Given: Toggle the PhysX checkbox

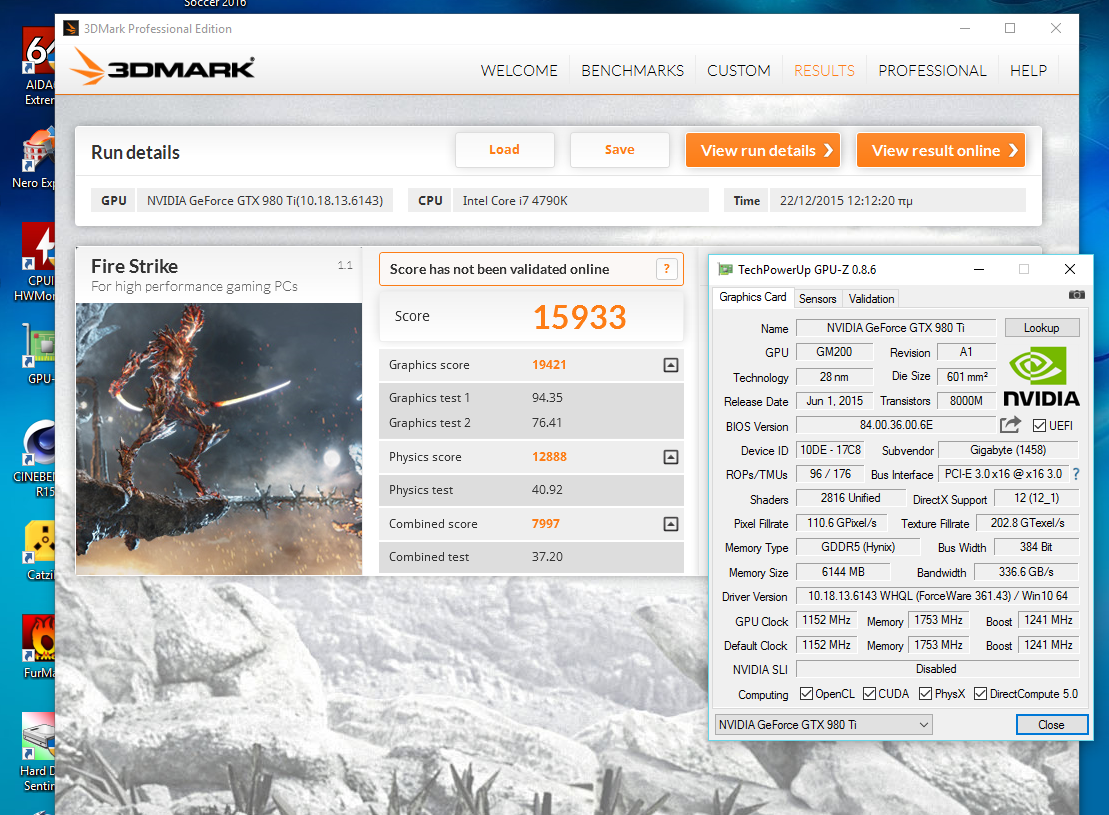Looking at the screenshot, I should pos(925,693).
